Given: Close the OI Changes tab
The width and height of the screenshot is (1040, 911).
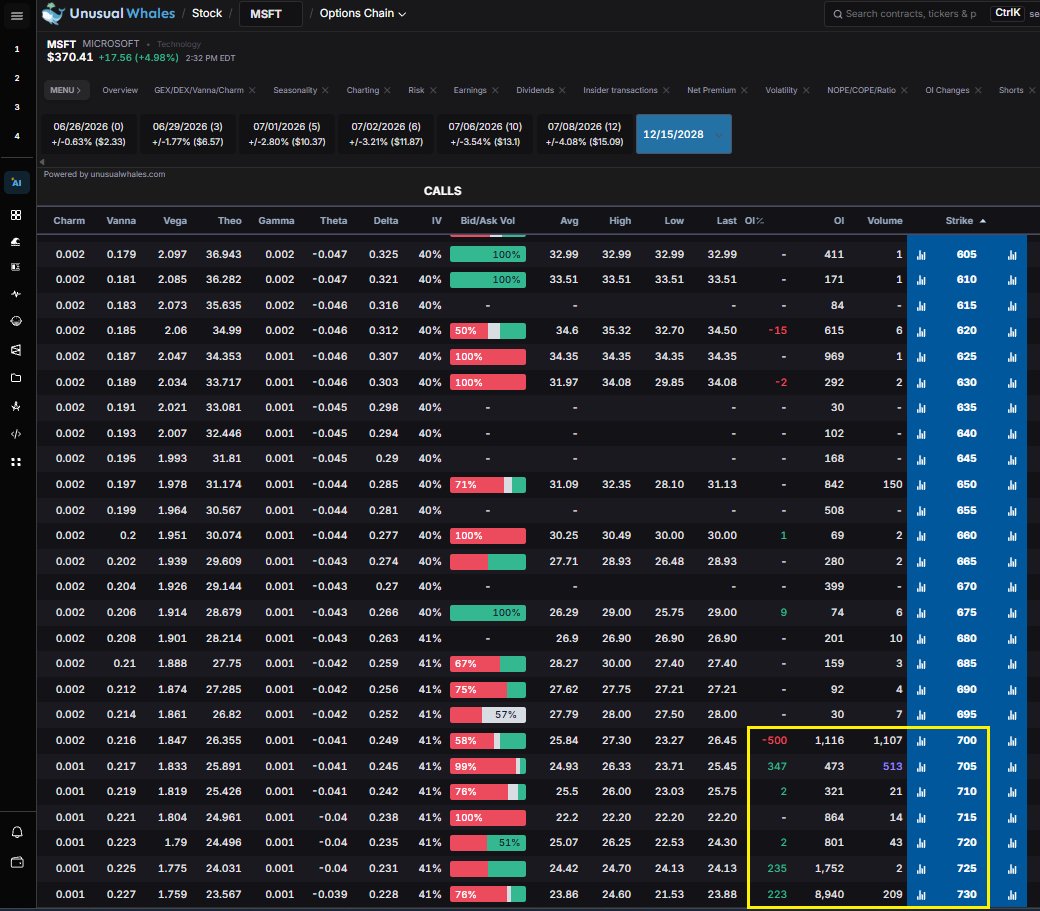Looking at the screenshot, I should 978,90.
